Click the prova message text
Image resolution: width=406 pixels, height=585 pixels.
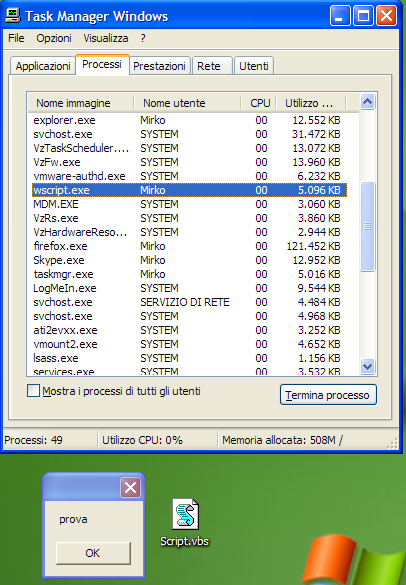point(73,520)
